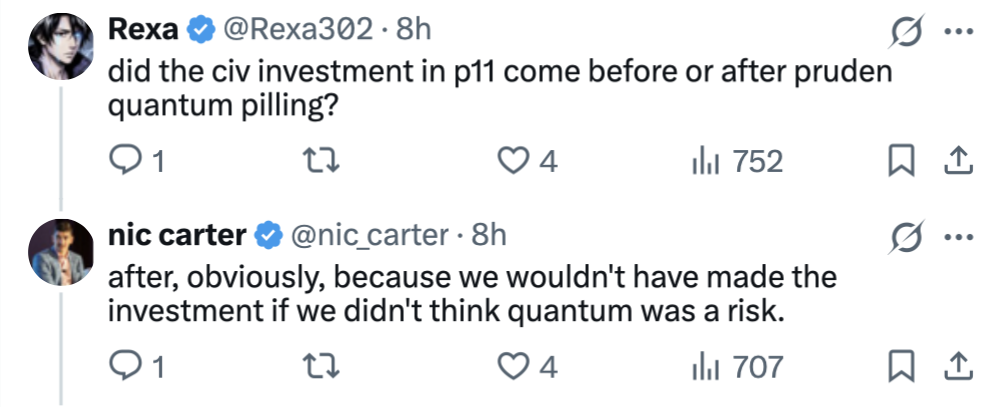Bookmark nic carter's reply
This screenshot has height=407, width=1000.
pyautogui.click(x=904, y=367)
